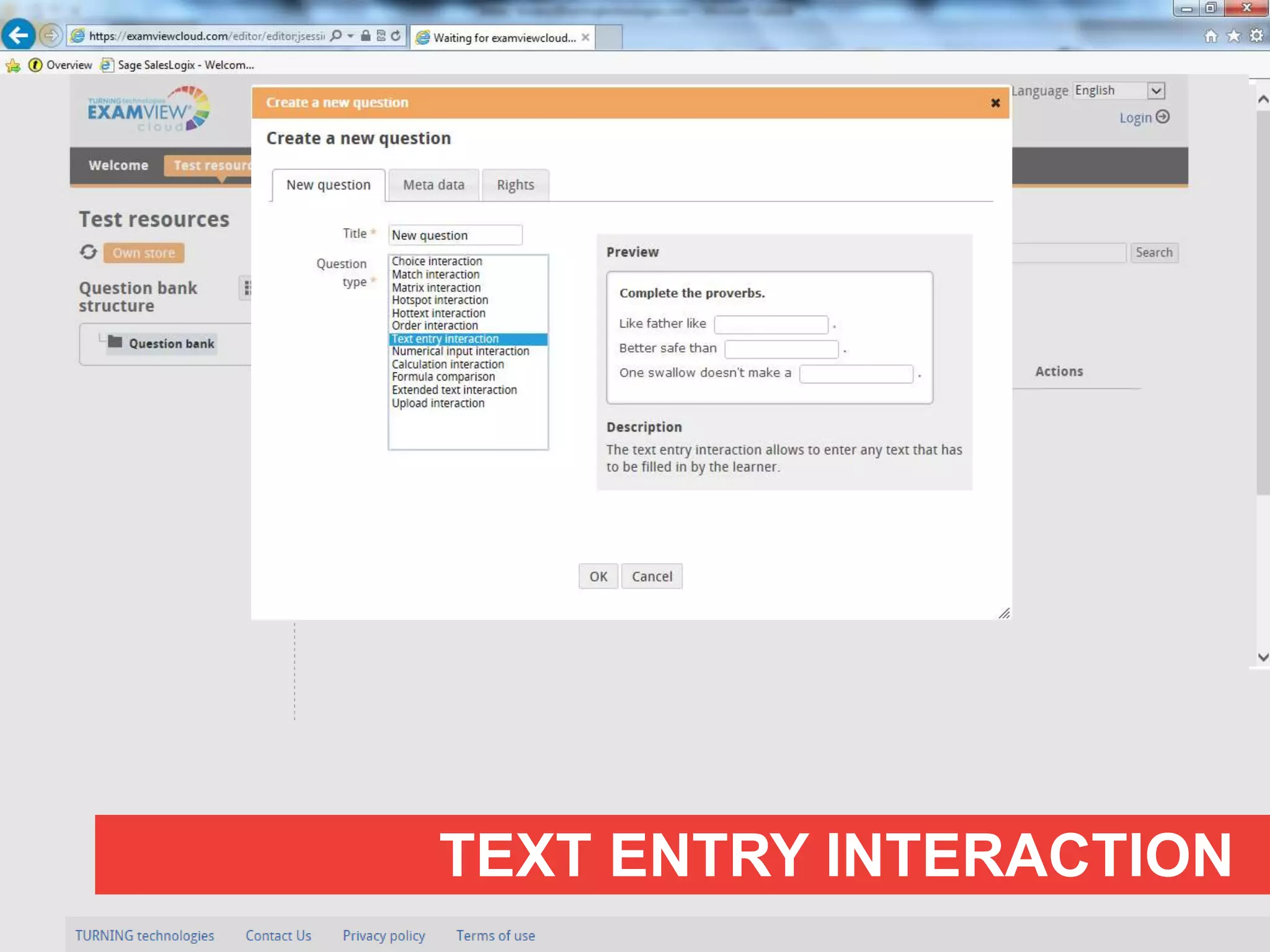Open the Contact Us footer link
The width and height of the screenshot is (1270, 952).
[278, 935]
